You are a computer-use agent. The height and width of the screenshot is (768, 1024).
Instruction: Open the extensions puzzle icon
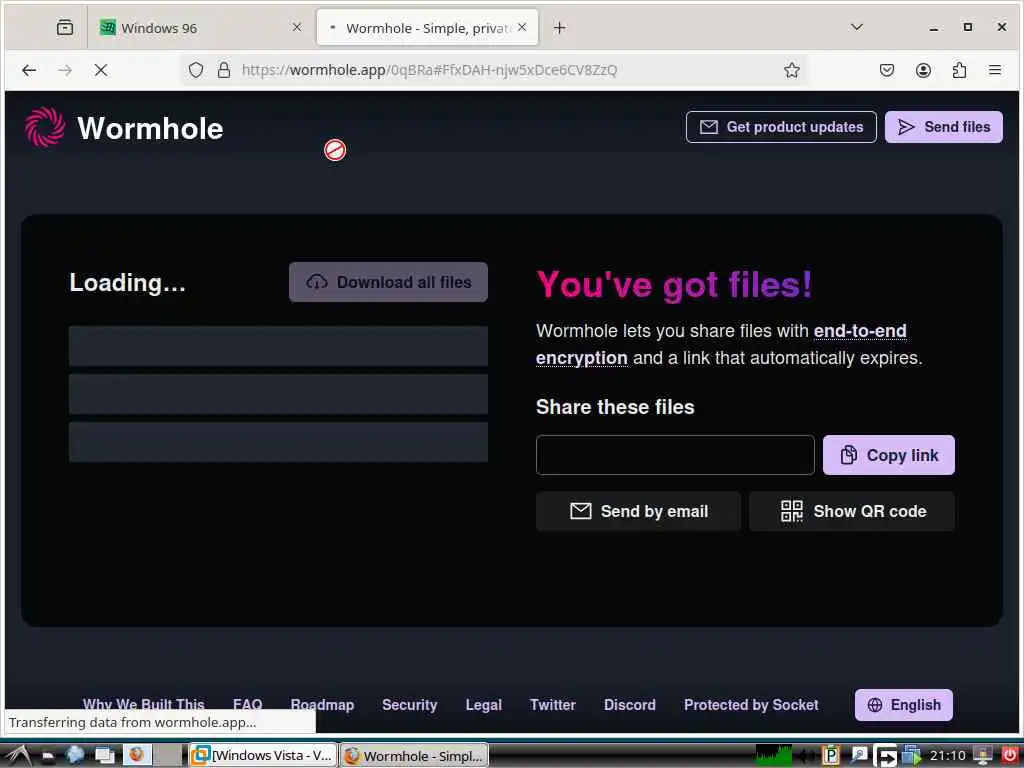click(959, 70)
